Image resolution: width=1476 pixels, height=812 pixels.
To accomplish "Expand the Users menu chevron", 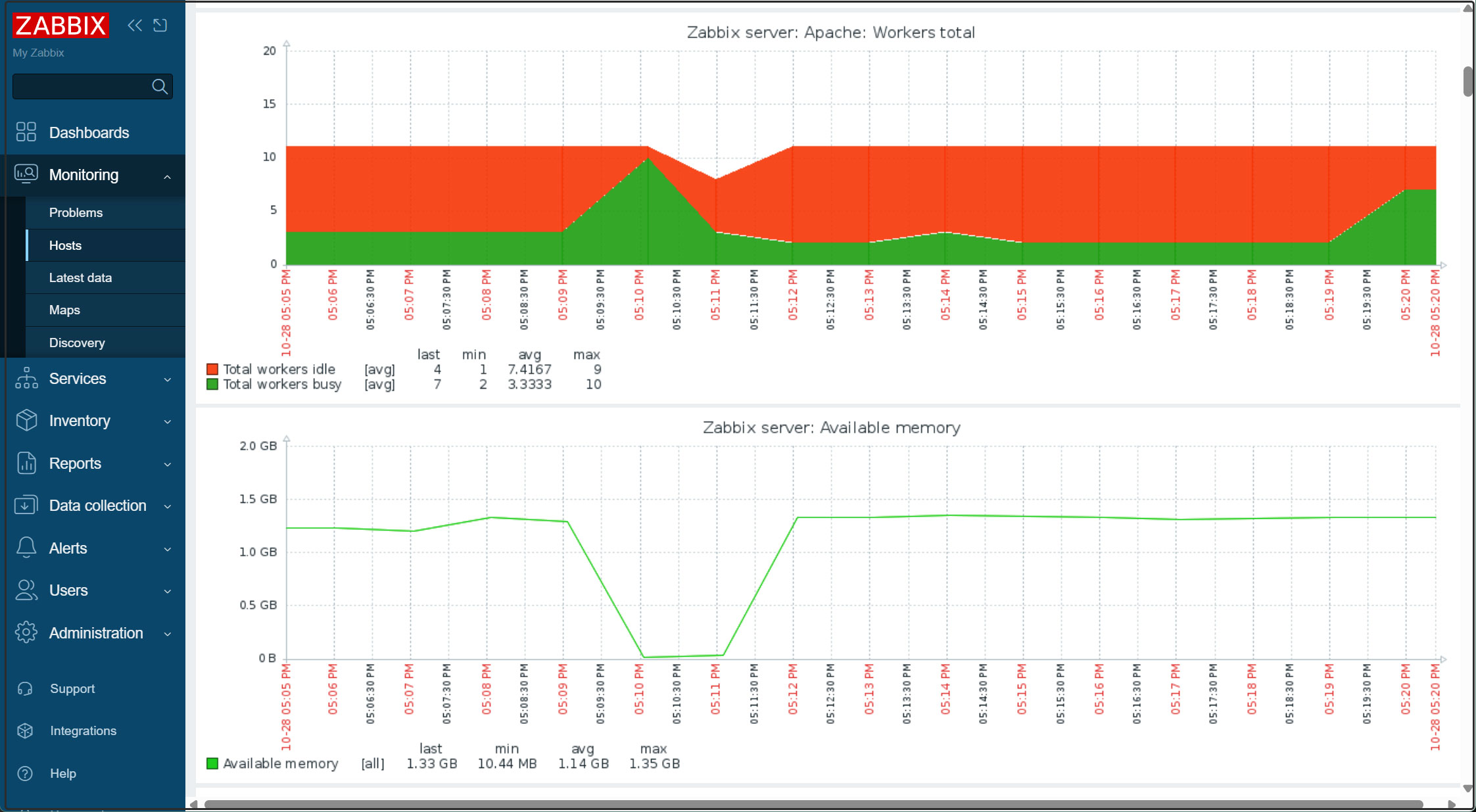I will [x=167, y=591].
